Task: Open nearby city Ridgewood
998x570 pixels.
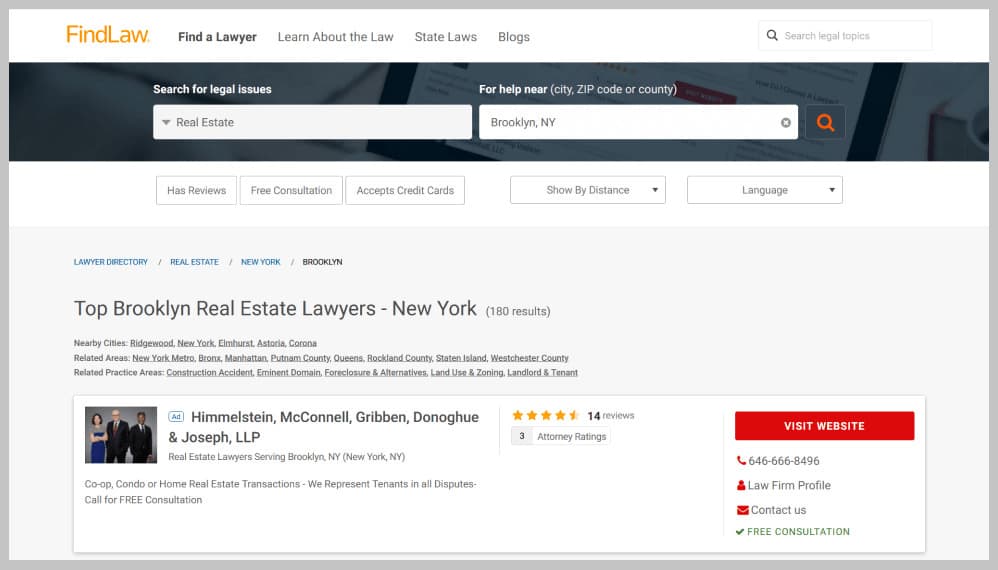Action: 151,343
